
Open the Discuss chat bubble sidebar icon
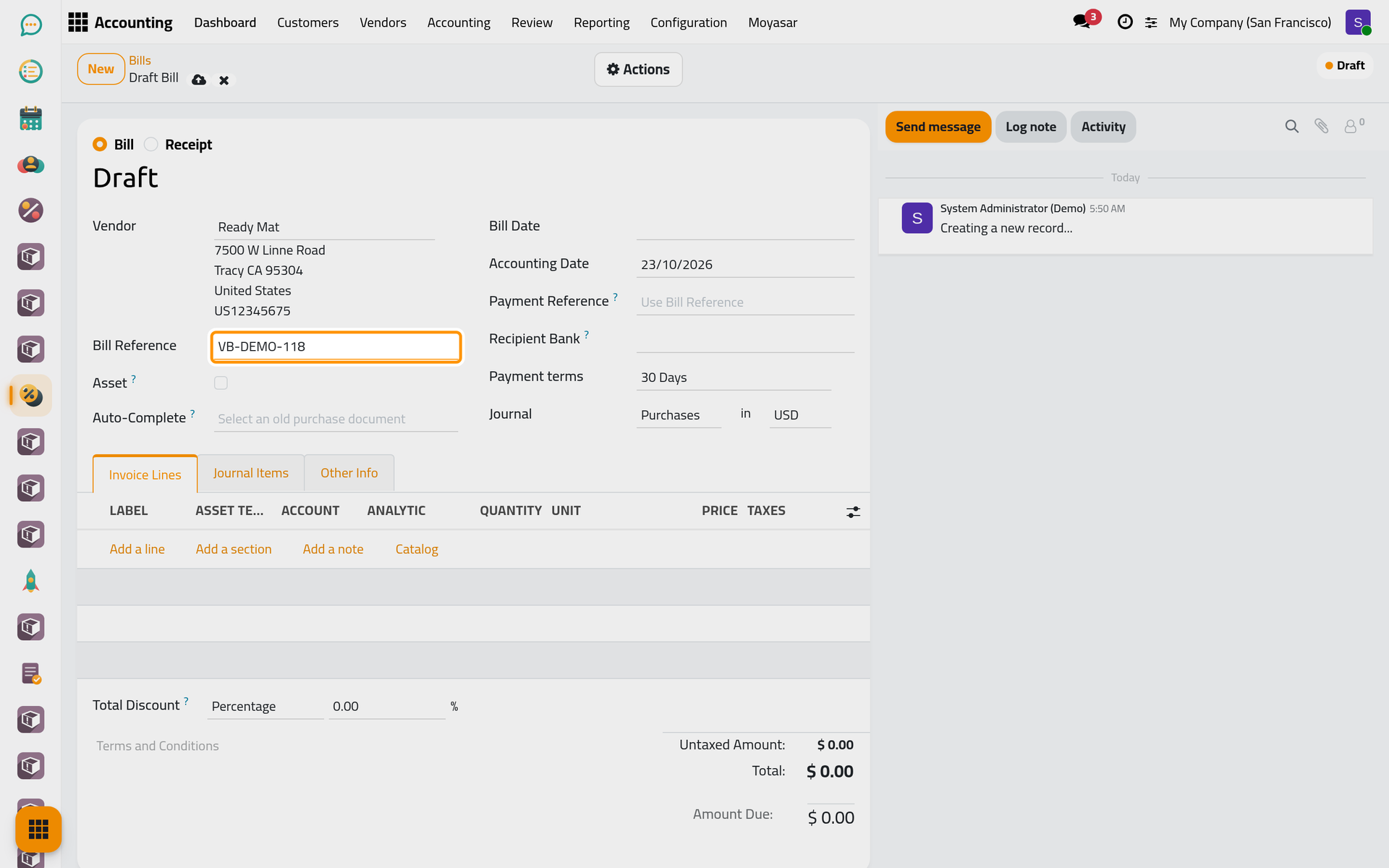click(x=30, y=25)
